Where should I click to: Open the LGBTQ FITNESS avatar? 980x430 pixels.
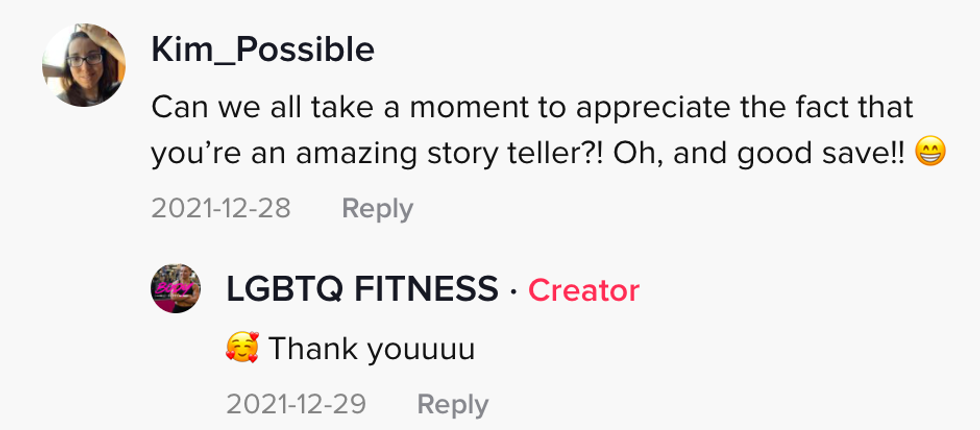pos(175,290)
